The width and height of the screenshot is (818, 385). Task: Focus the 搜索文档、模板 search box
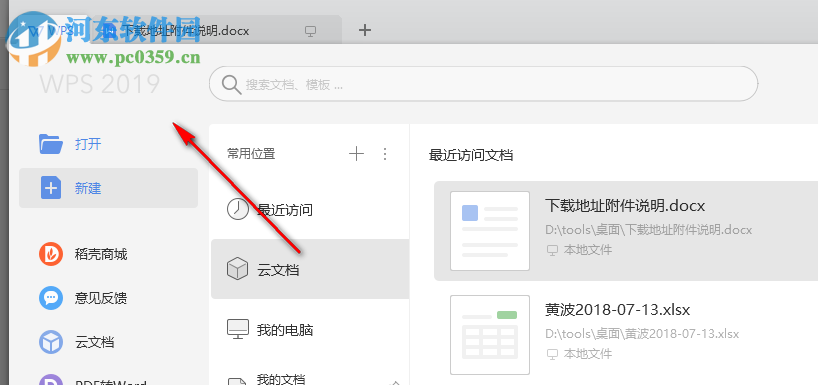[484, 84]
